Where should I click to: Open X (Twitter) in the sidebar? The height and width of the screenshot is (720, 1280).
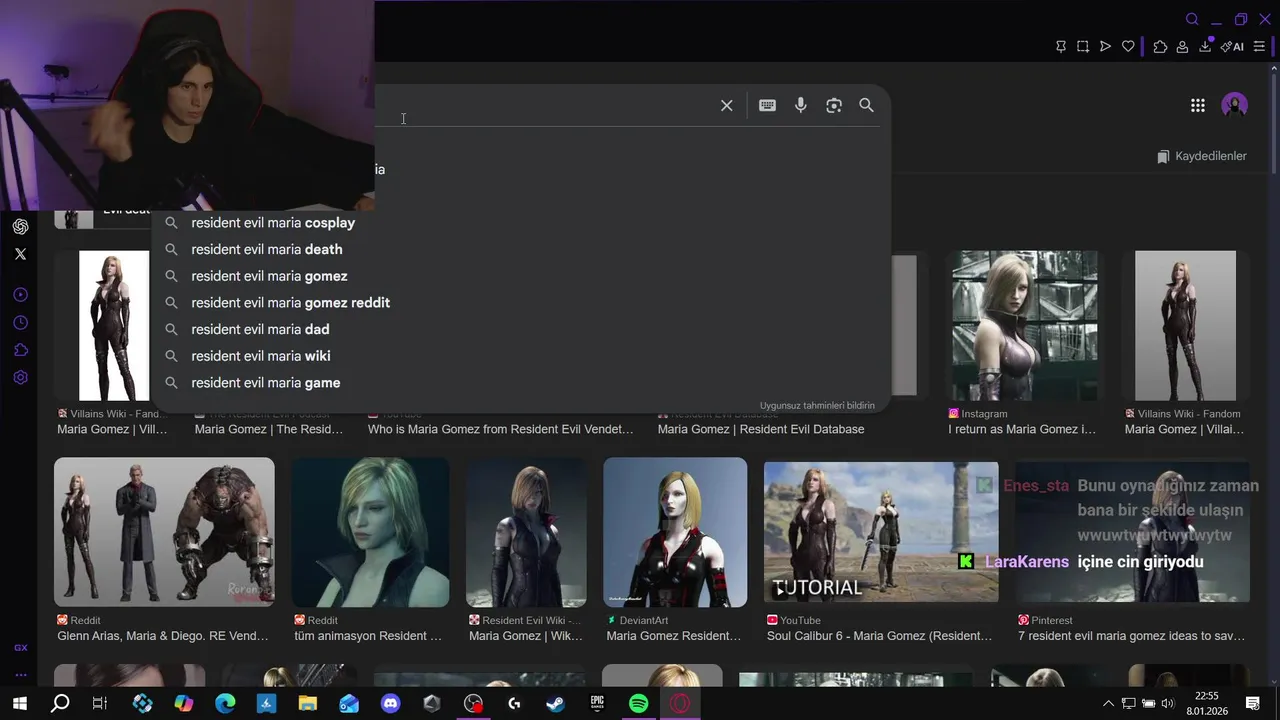pos(20,254)
